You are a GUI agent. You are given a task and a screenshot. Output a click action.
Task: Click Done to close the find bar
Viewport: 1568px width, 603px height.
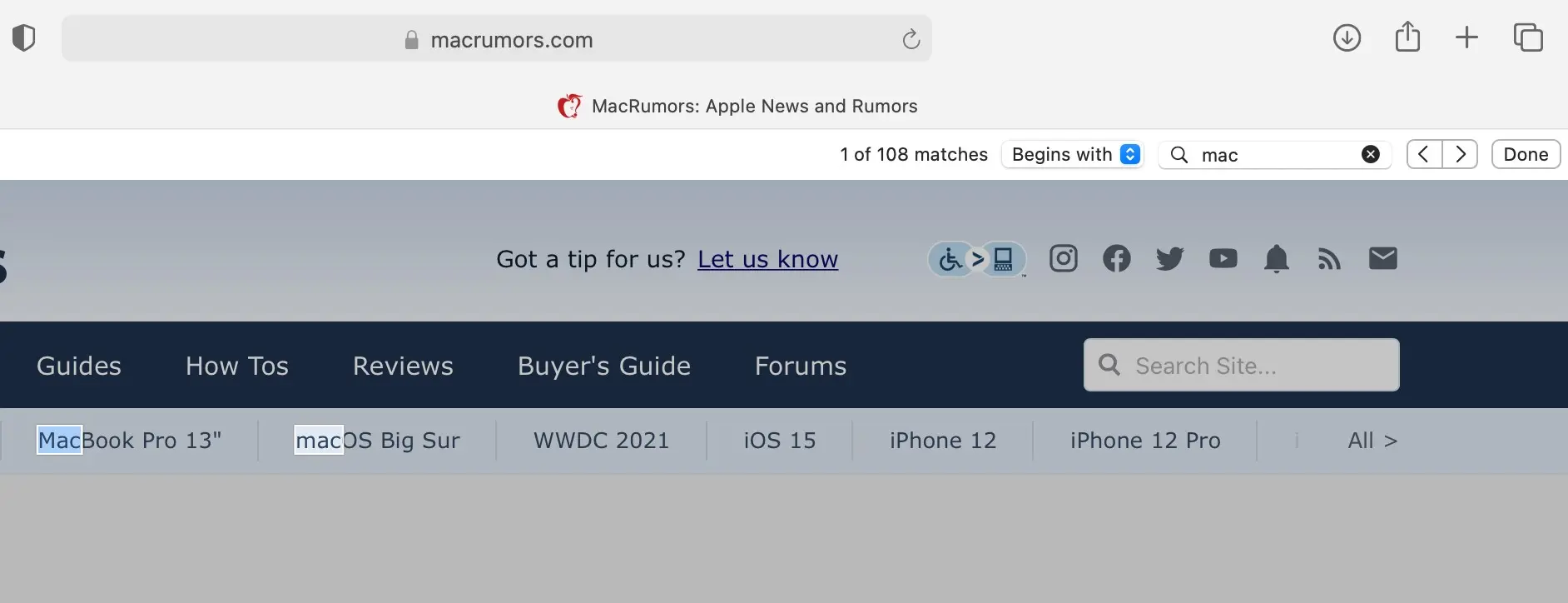click(x=1526, y=154)
